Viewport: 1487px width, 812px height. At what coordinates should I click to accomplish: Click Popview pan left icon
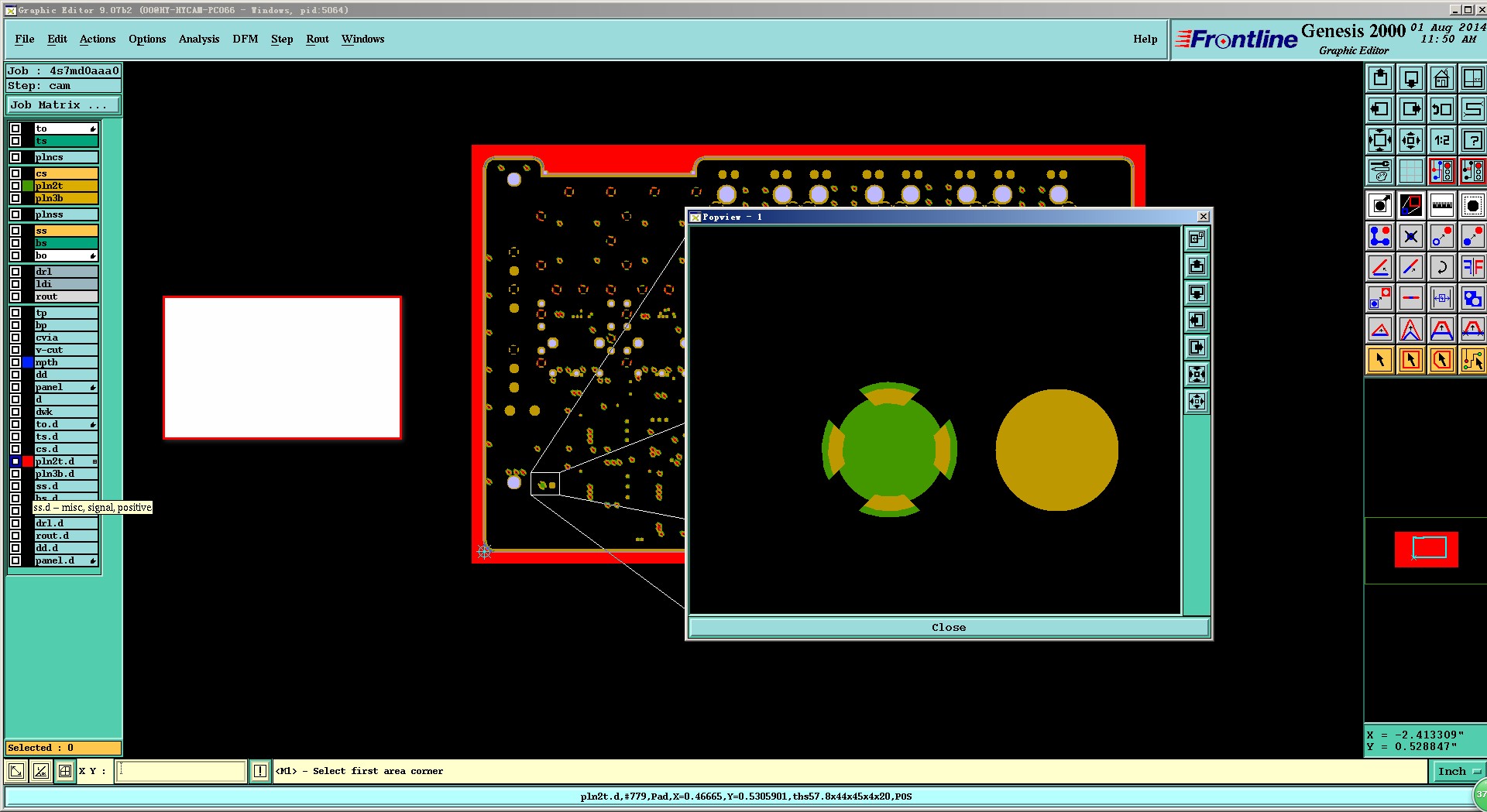[x=1197, y=320]
